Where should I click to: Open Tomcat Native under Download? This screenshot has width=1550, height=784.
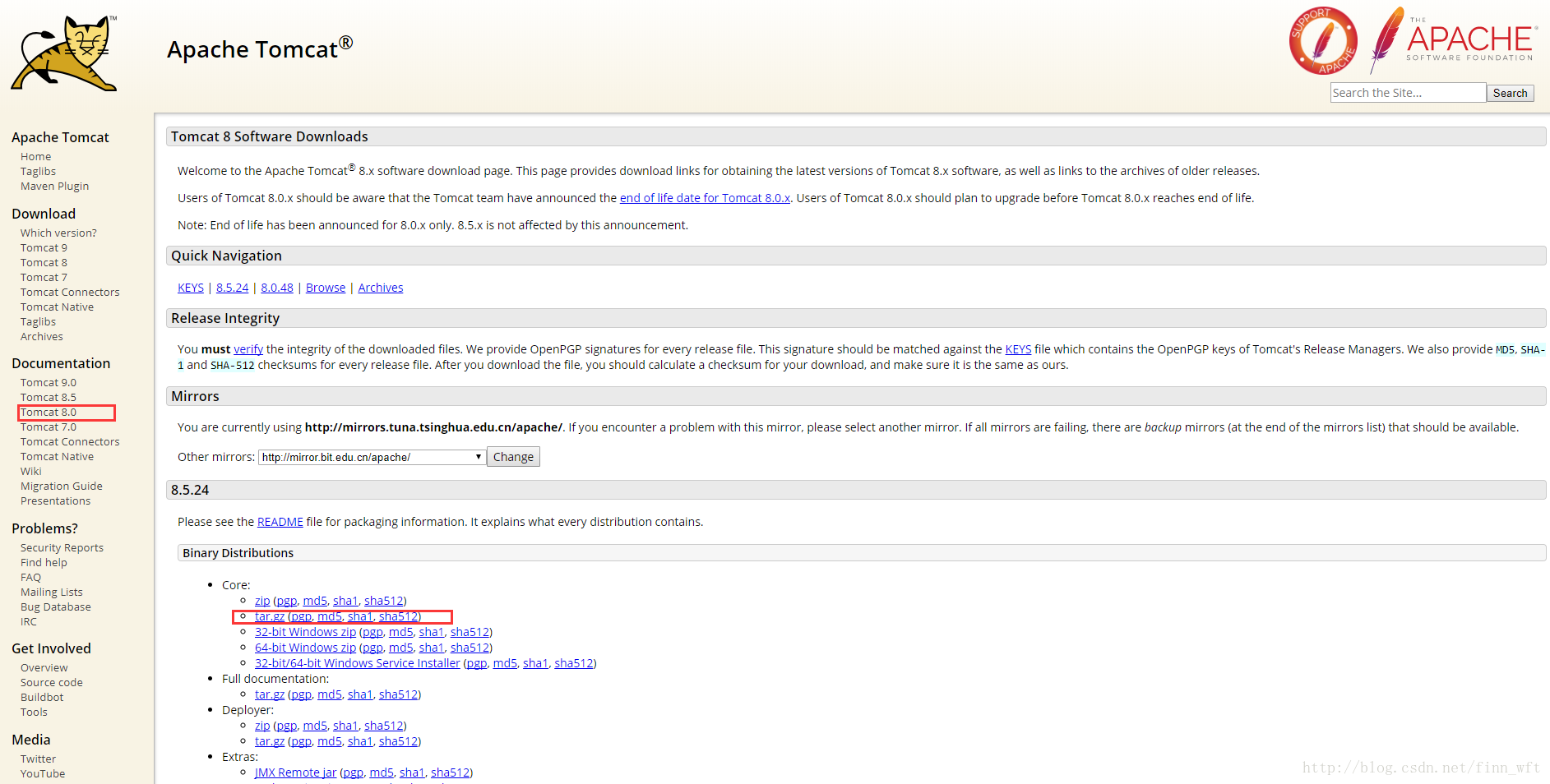tap(57, 307)
